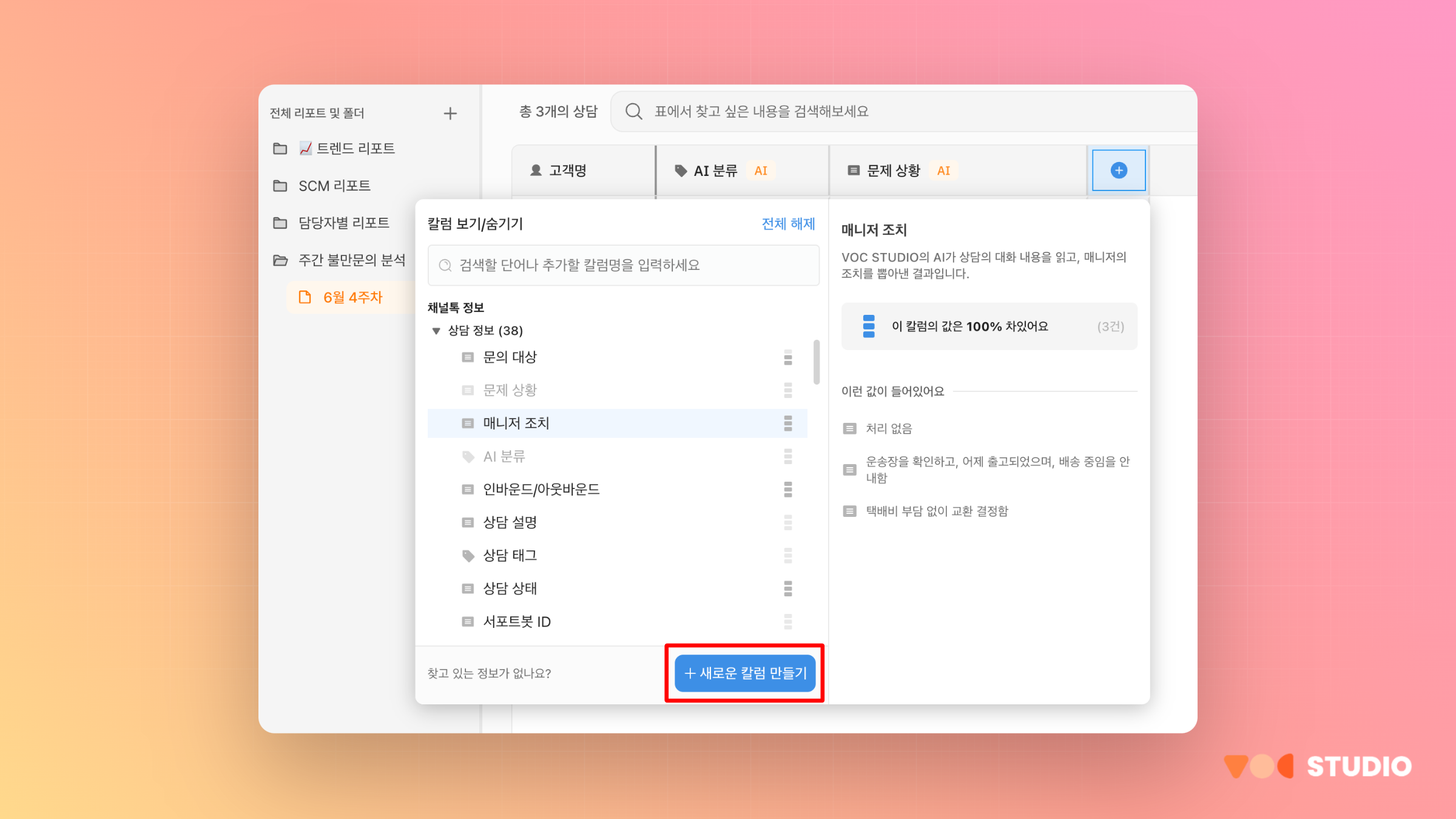
Task: Click the drag handle for 문의 대상
Action: pyautogui.click(x=787, y=358)
